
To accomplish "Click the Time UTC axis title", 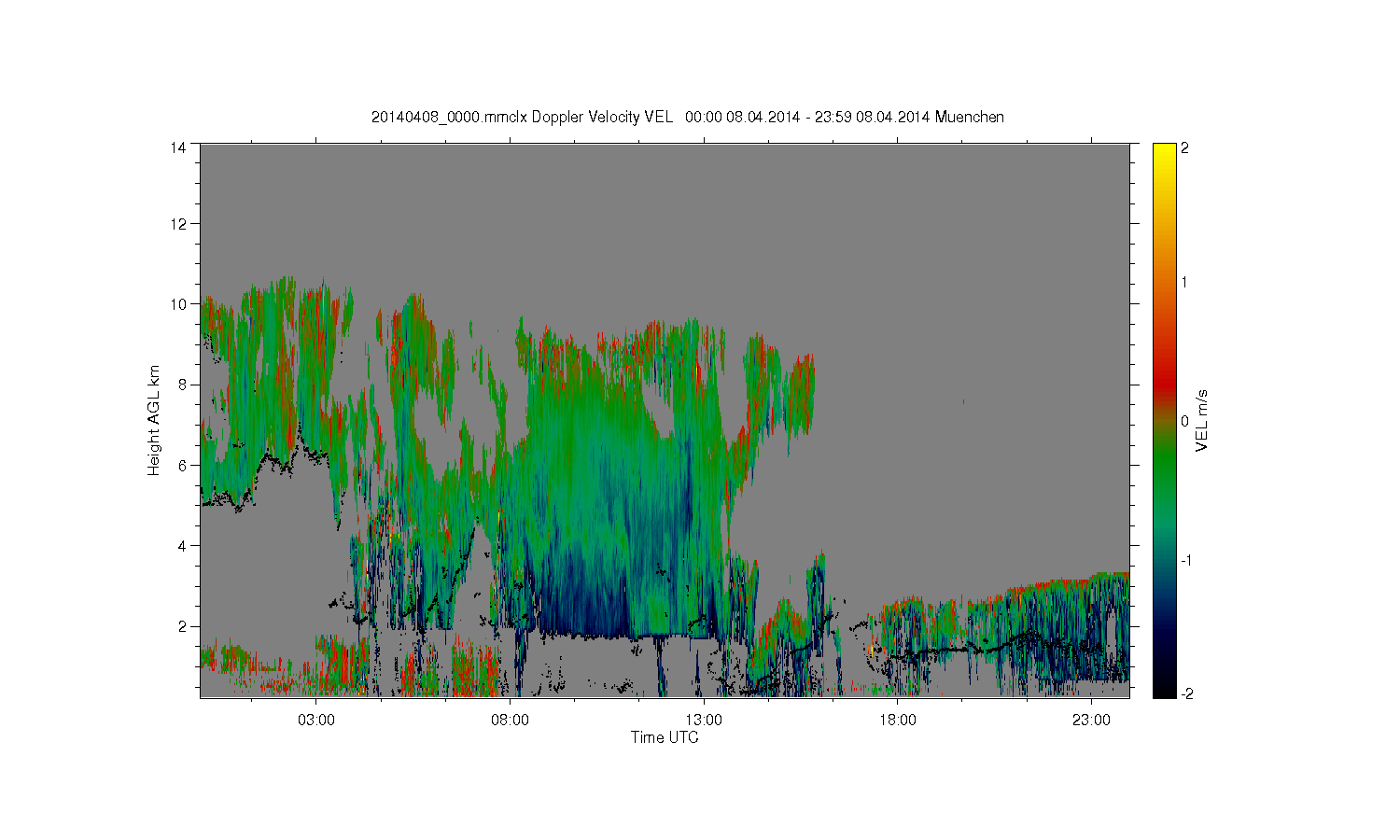I will [x=665, y=737].
